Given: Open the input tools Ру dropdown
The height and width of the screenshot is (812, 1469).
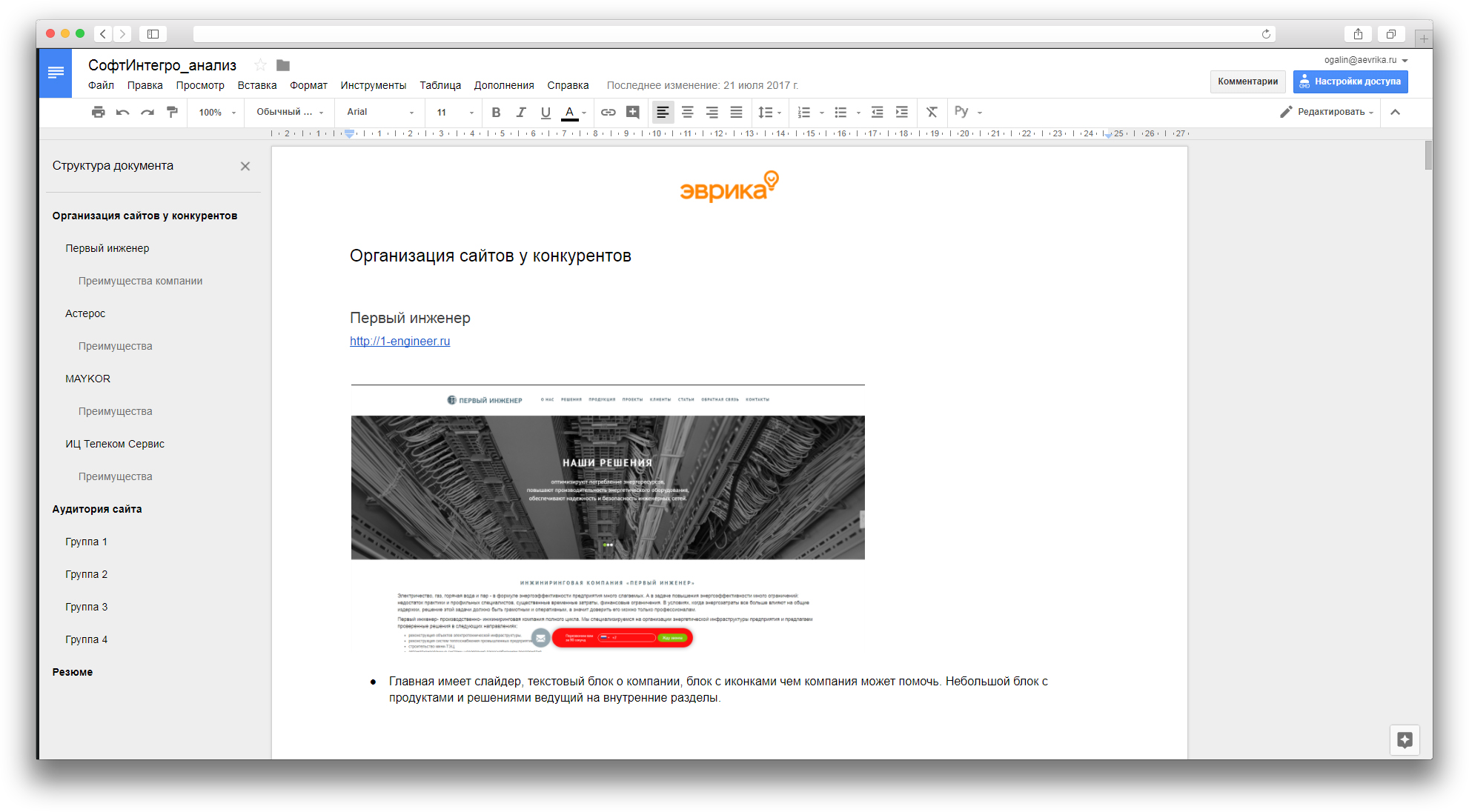Looking at the screenshot, I should click(968, 112).
